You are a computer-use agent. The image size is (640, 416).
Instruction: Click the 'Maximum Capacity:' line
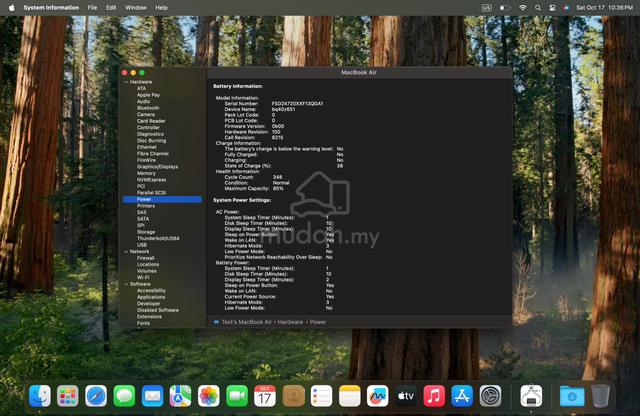(x=254, y=189)
